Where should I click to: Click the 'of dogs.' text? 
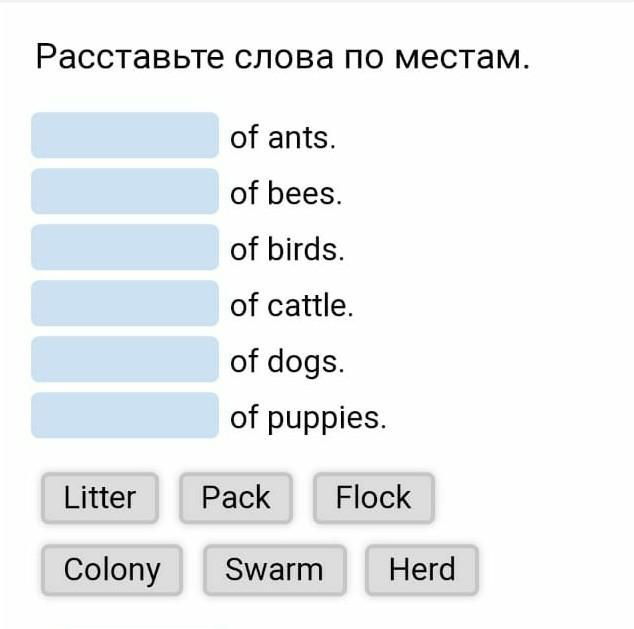[287, 362]
